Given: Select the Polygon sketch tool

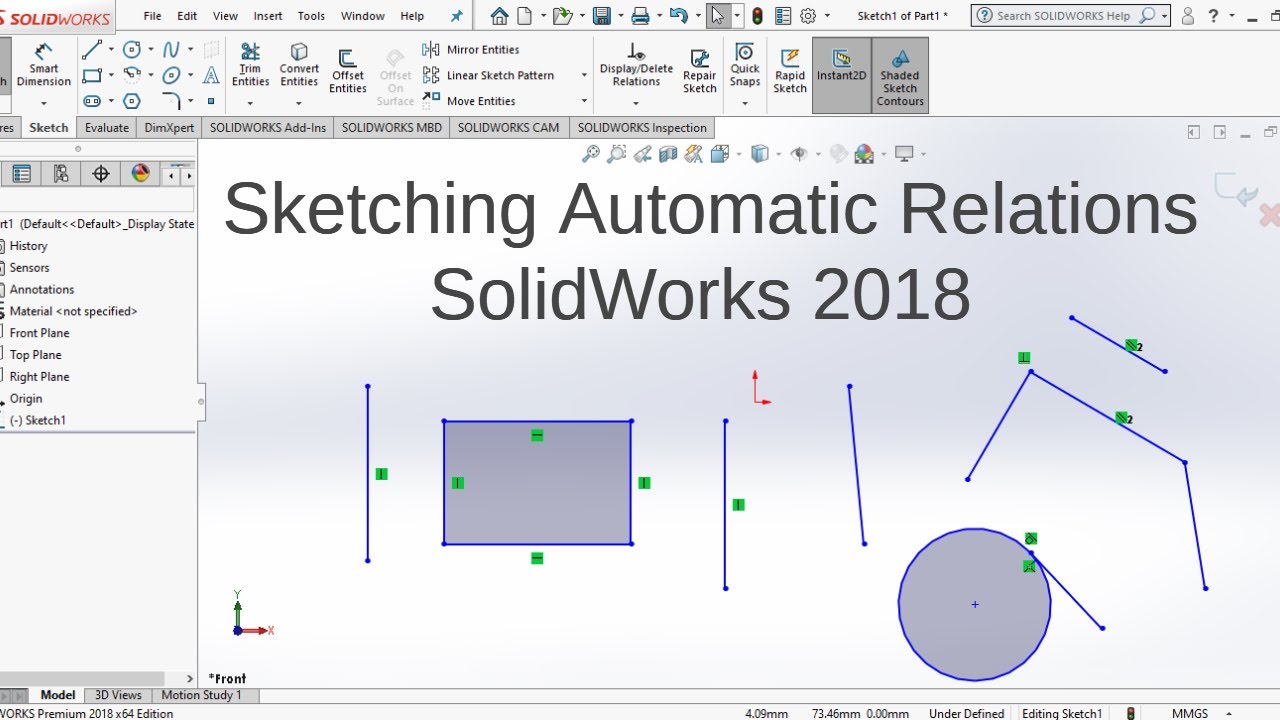Looking at the screenshot, I should (132, 101).
